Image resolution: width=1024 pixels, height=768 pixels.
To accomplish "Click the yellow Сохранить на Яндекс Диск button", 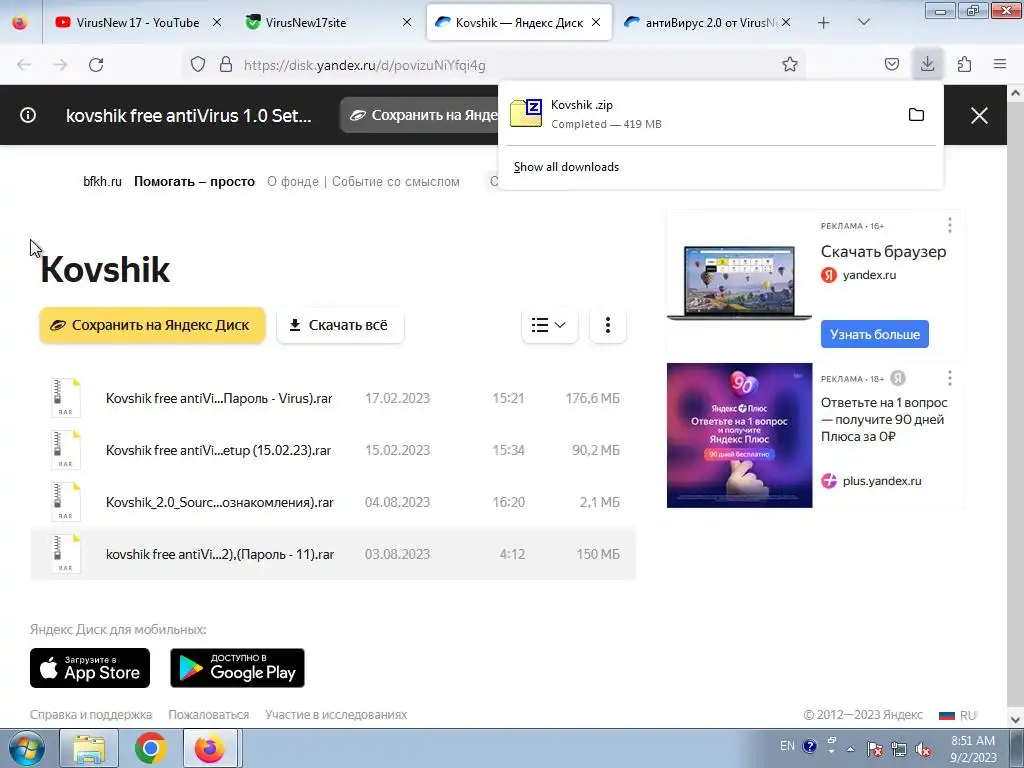I will (152, 325).
